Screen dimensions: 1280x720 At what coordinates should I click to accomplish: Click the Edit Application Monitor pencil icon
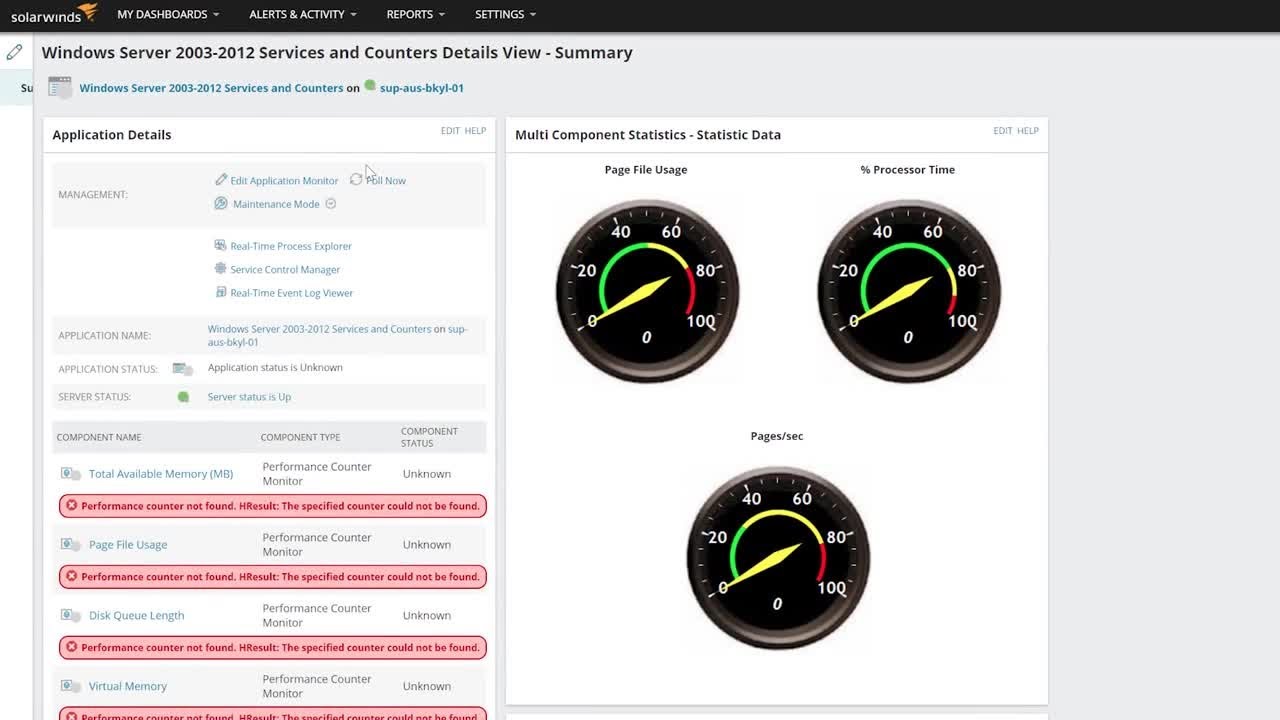pyautogui.click(x=221, y=180)
